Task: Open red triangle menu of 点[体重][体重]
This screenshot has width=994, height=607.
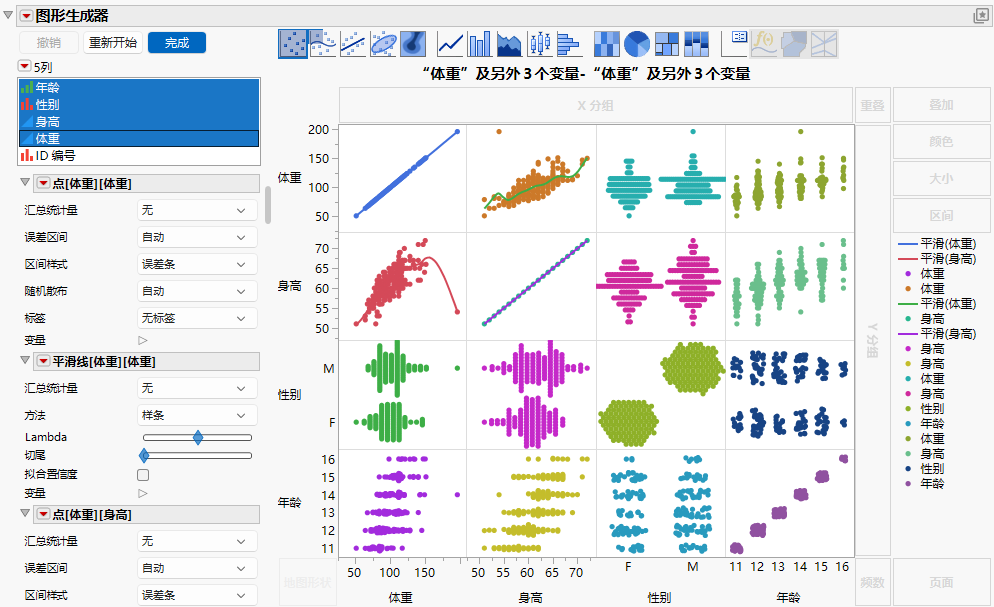Action: (x=43, y=183)
